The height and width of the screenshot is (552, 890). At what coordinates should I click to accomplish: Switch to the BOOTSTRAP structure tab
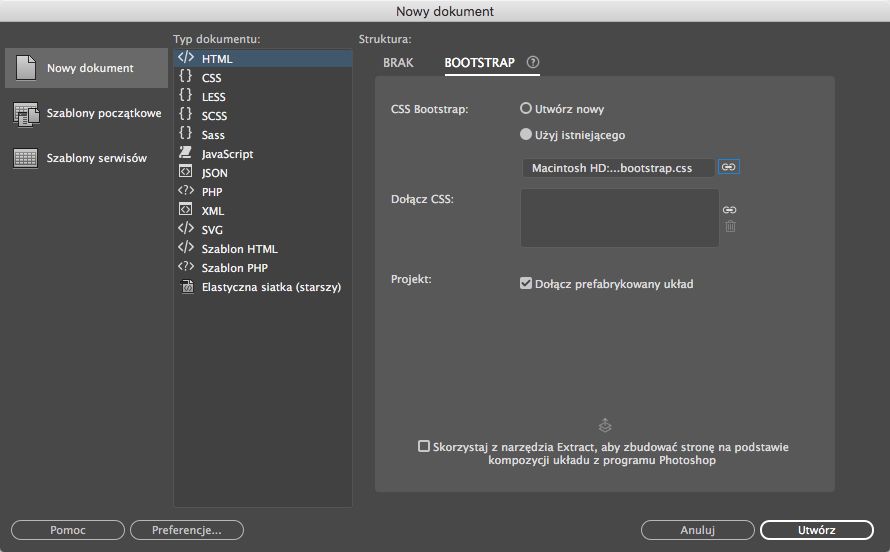click(x=480, y=62)
